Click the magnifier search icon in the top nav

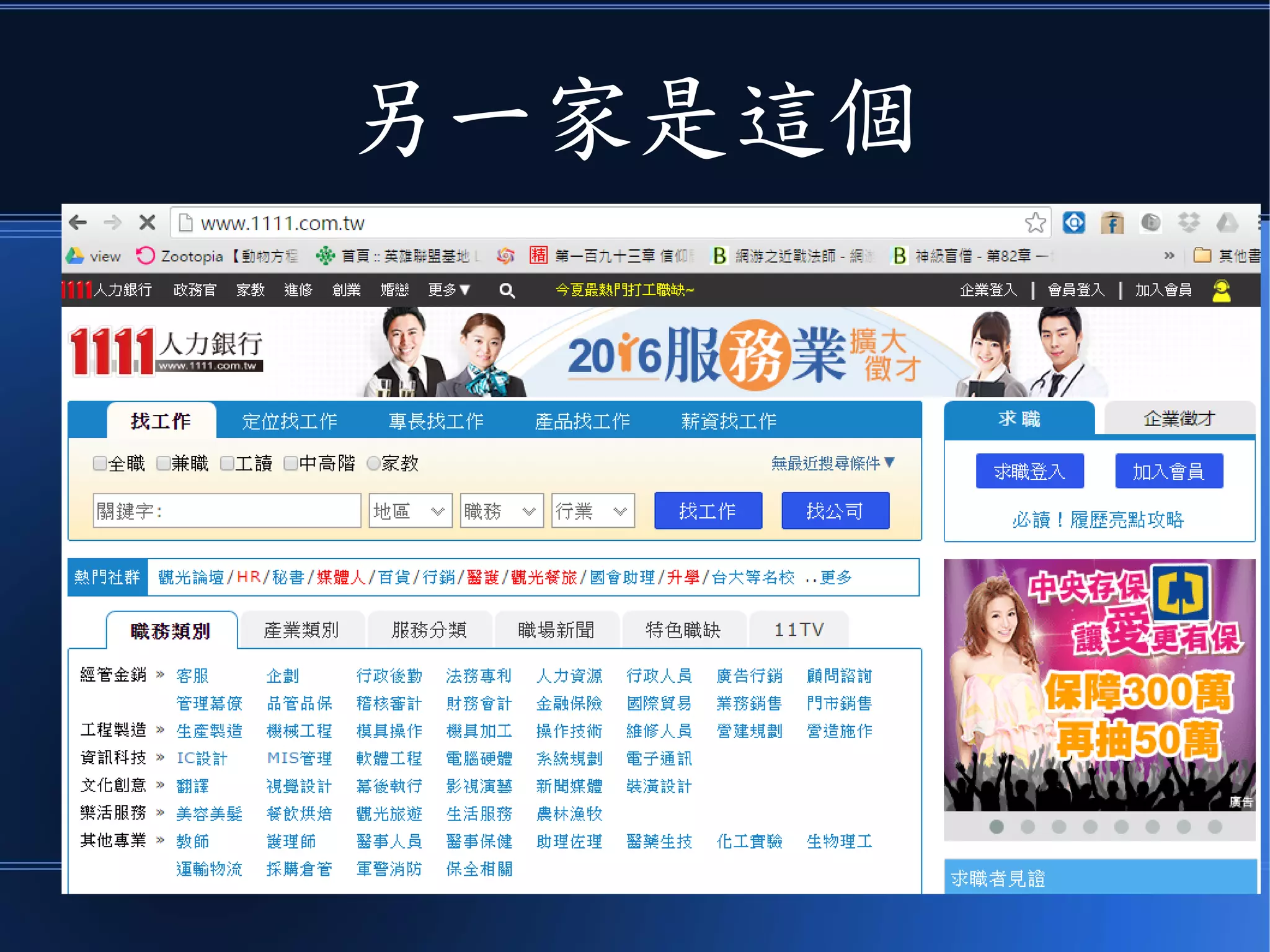[x=507, y=290]
